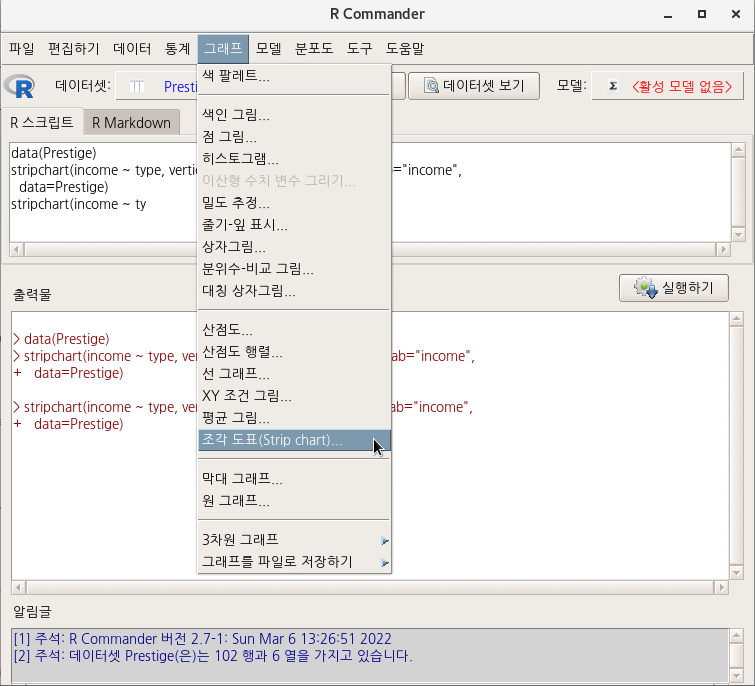
Task: Choose 원 그래프... menu entry
Action: pos(294,501)
